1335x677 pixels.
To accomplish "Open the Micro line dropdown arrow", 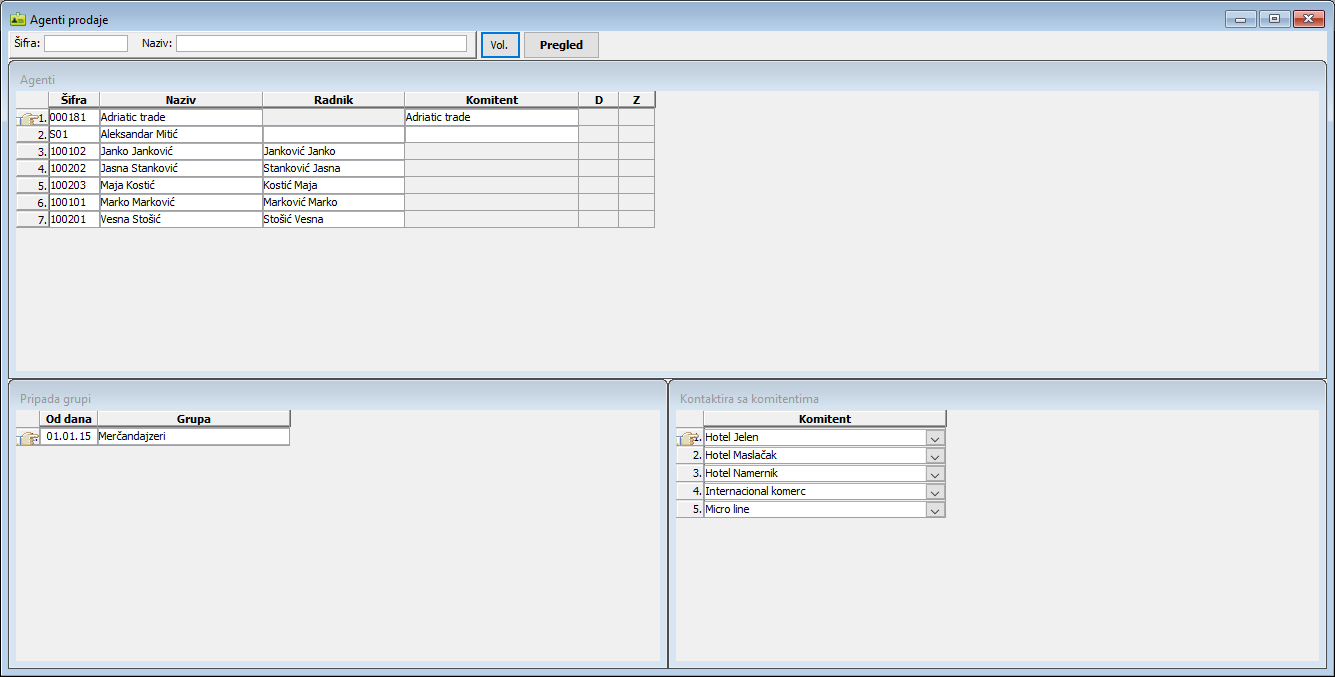I will pyautogui.click(x=935, y=510).
